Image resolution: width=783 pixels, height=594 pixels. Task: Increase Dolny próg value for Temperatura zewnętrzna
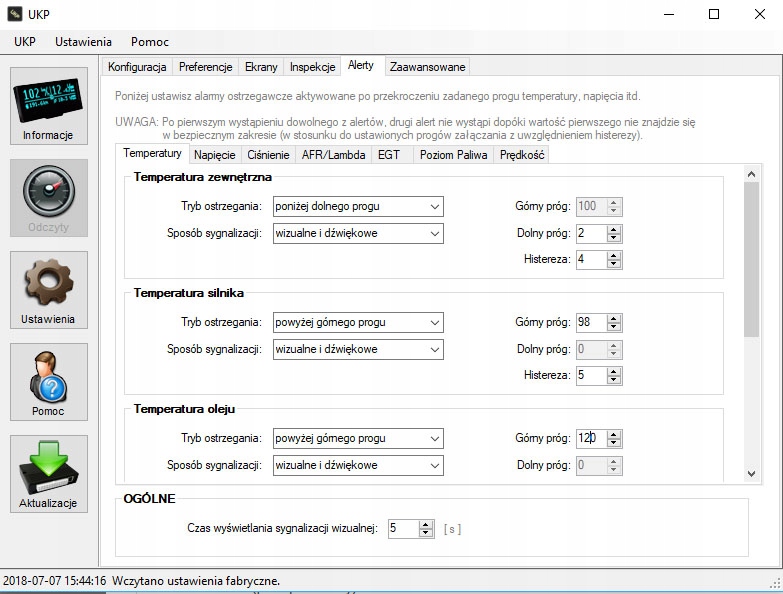point(614,229)
